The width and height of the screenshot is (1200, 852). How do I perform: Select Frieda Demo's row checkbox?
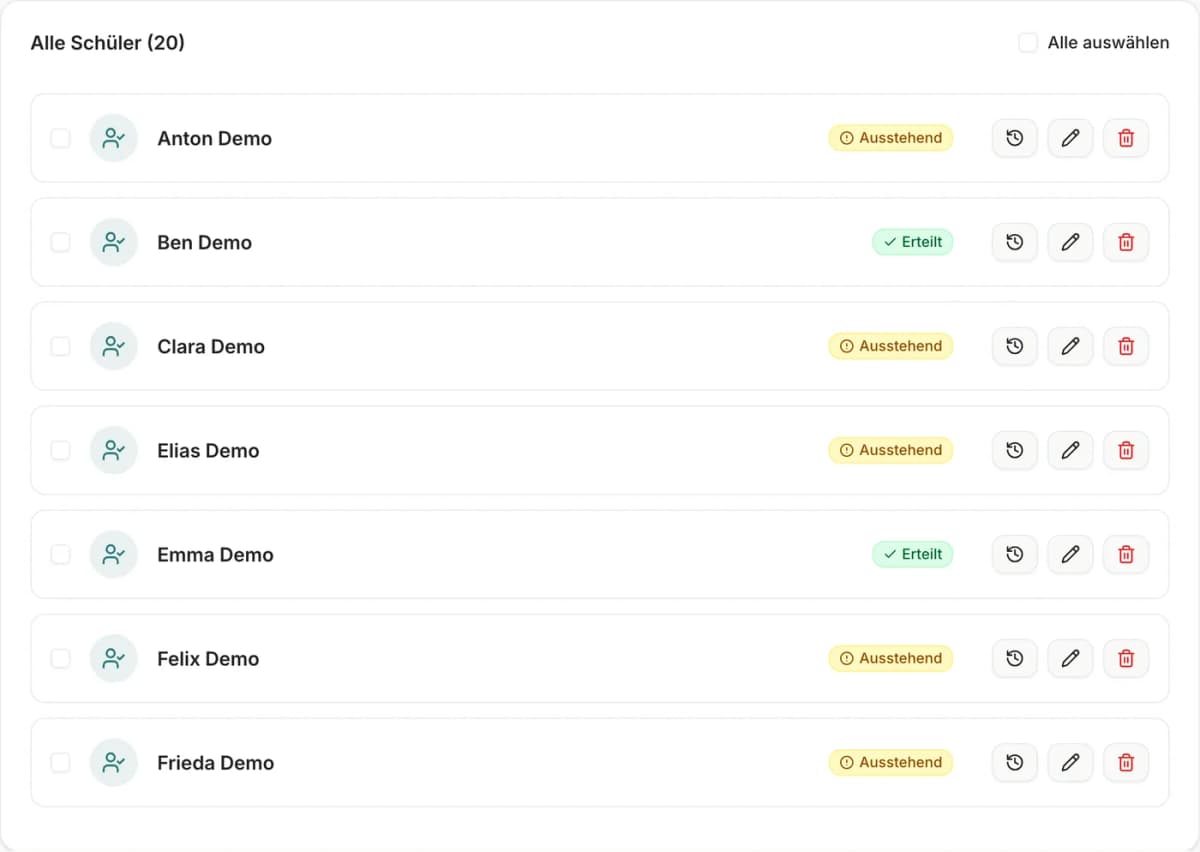click(61, 762)
